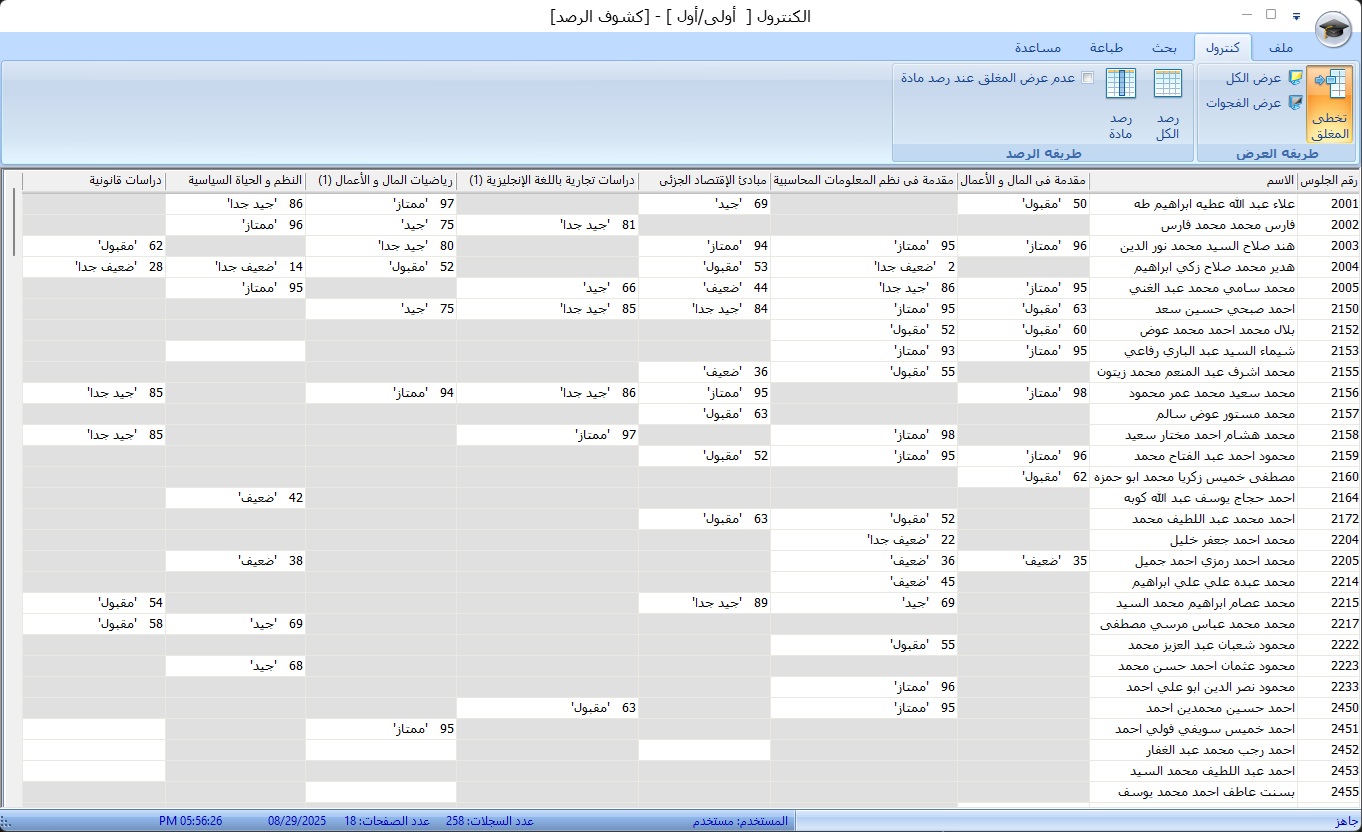Click the رقم الجلوس column header

[x=1328, y=181]
